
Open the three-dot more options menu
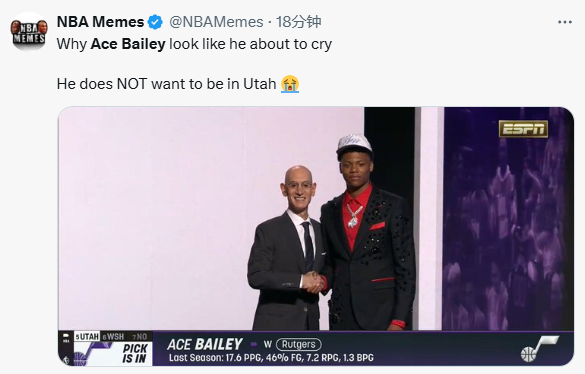click(564, 22)
